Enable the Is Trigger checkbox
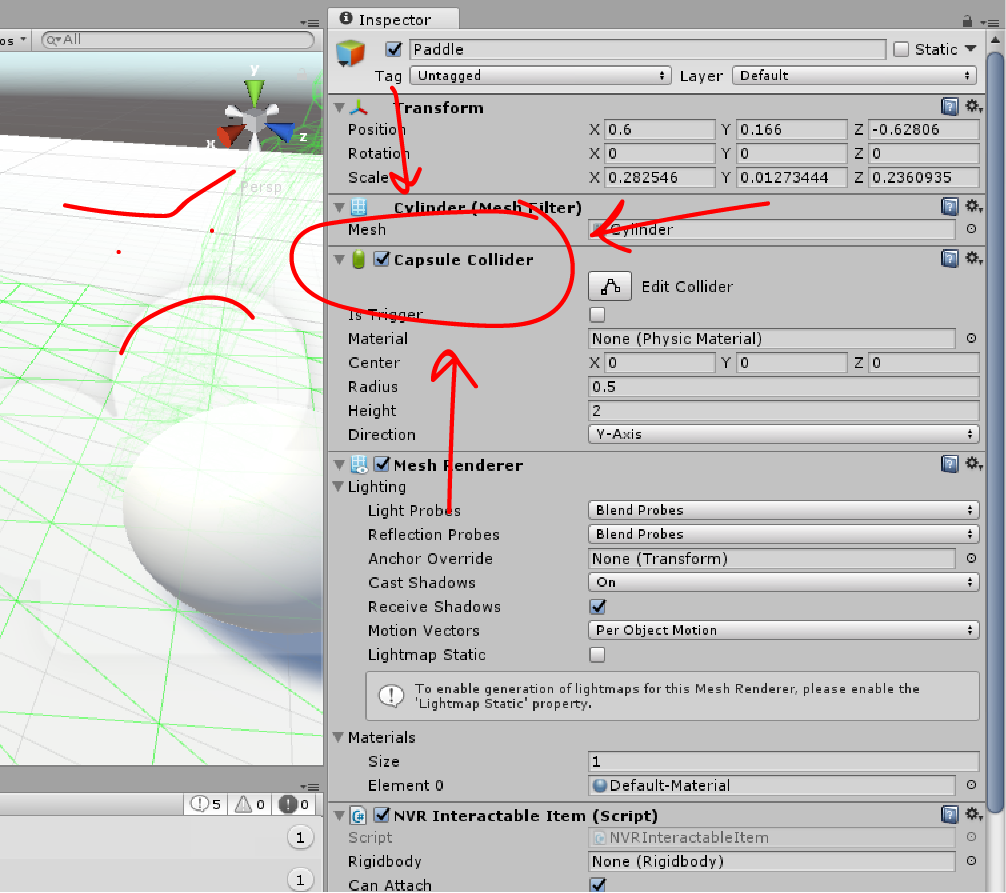 point(596,314)
